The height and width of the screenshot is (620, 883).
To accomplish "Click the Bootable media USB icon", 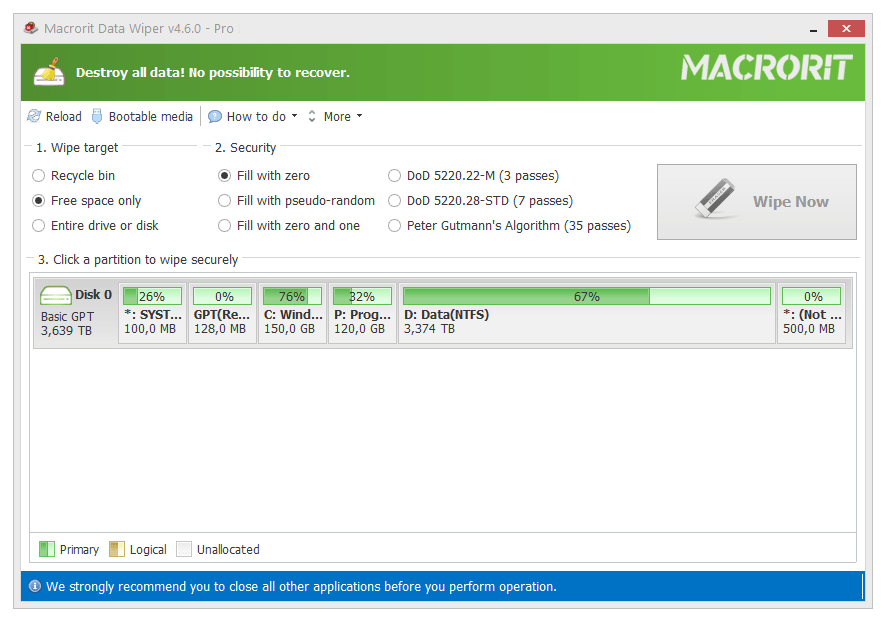I will click(x=97, y=116).
